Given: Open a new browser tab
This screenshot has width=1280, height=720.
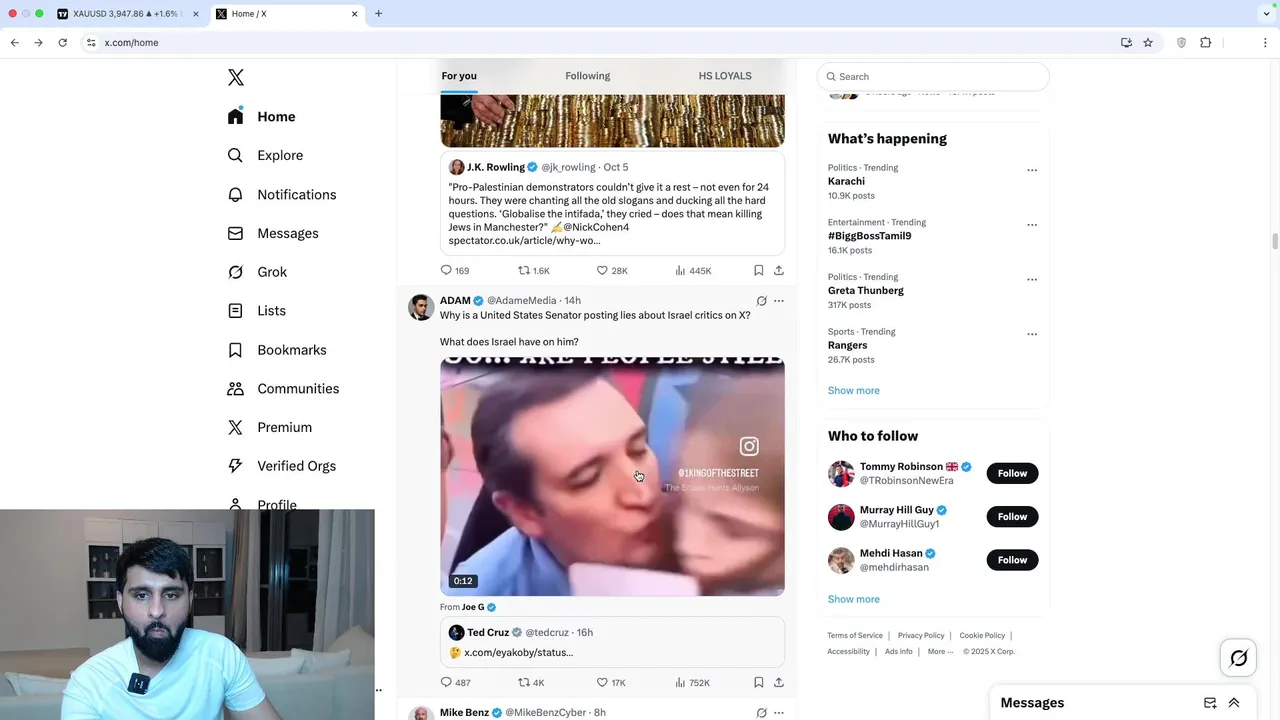Looking at the screenshot, I should tap(378, 14).
